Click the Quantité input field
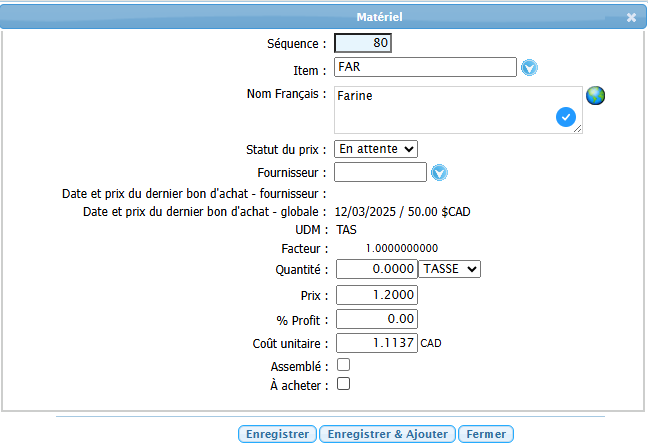Screen dimensions: 648x447 click(376, 269)
